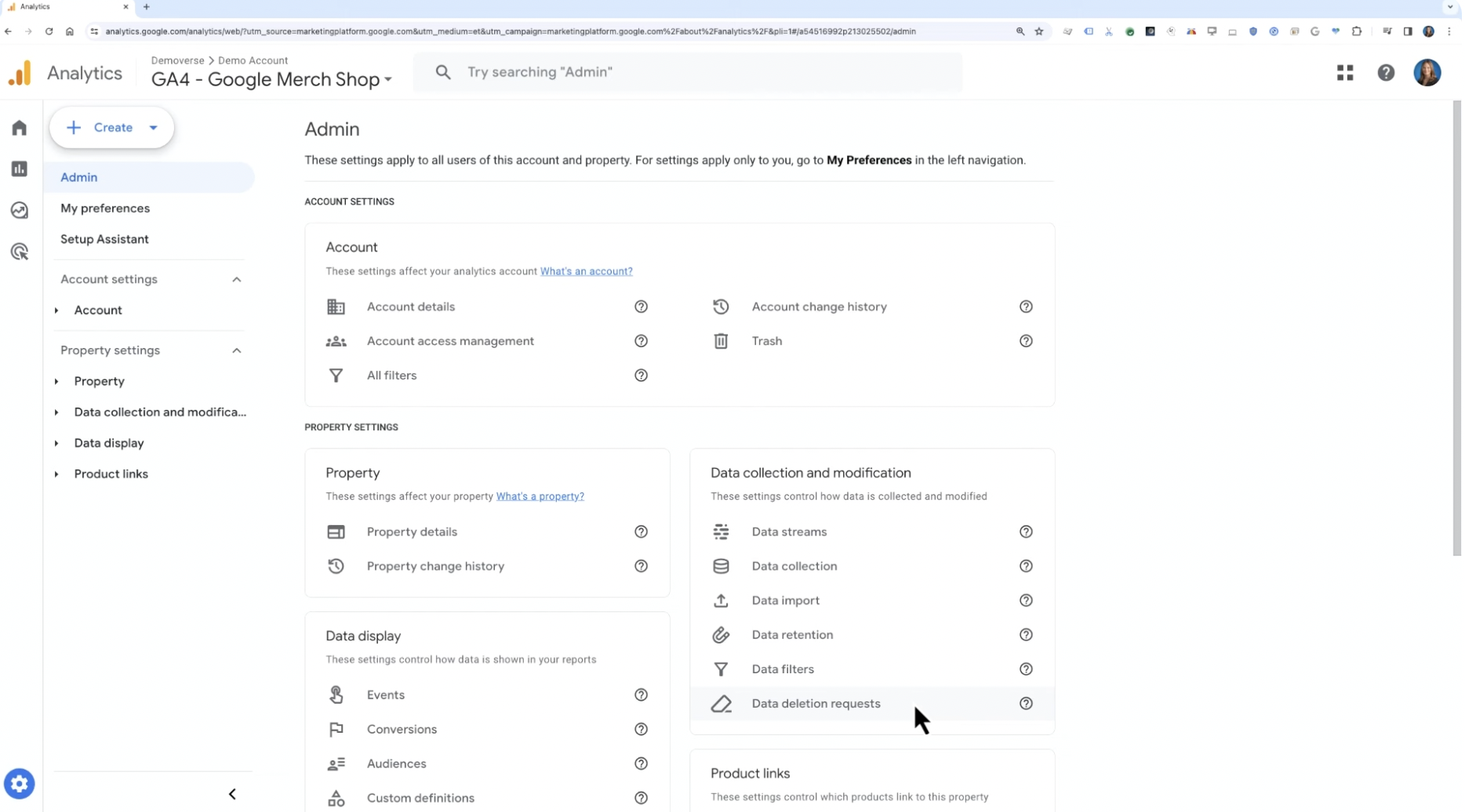Open the Create dropdown button
1465x812 pixels.
tap(111, 128)
